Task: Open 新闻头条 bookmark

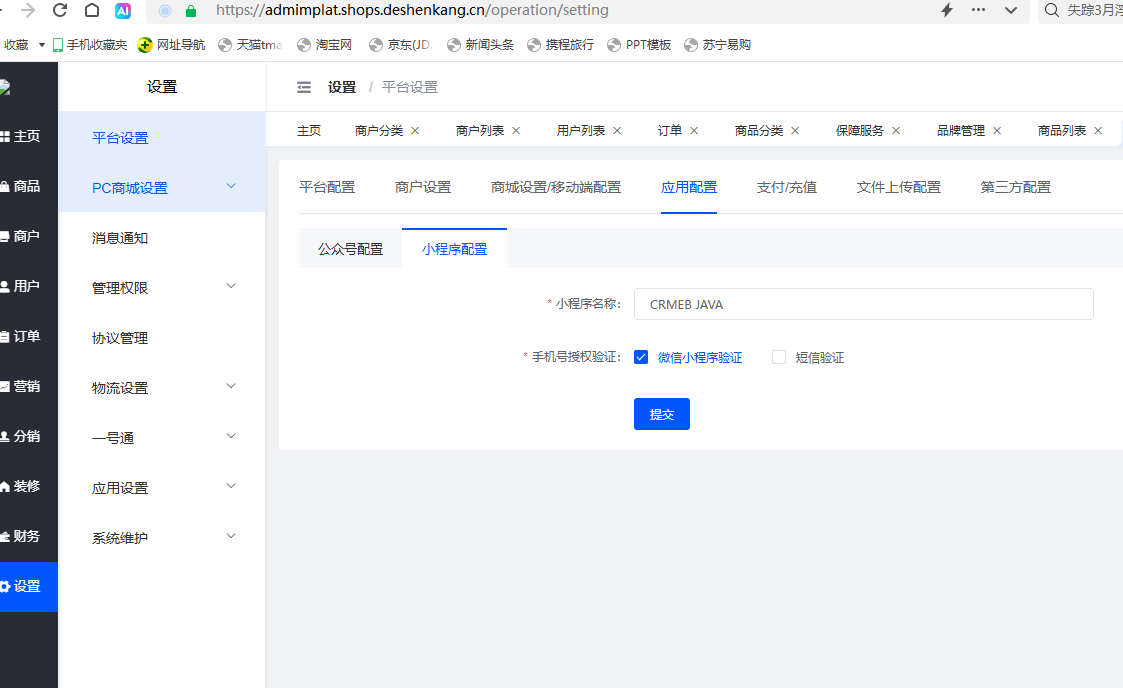Action: 481,45
